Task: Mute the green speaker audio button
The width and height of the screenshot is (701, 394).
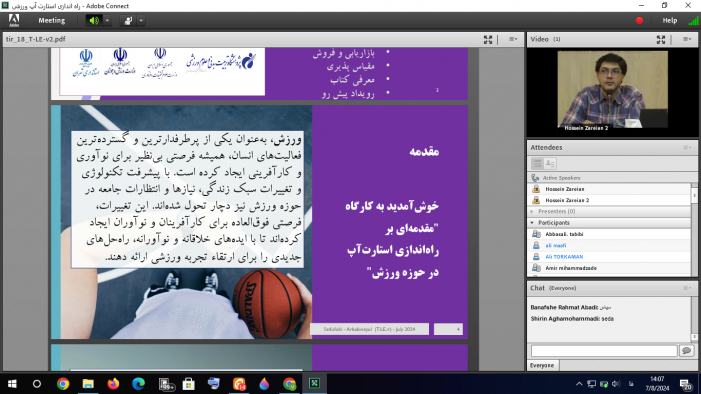Action: pos(94,21)
